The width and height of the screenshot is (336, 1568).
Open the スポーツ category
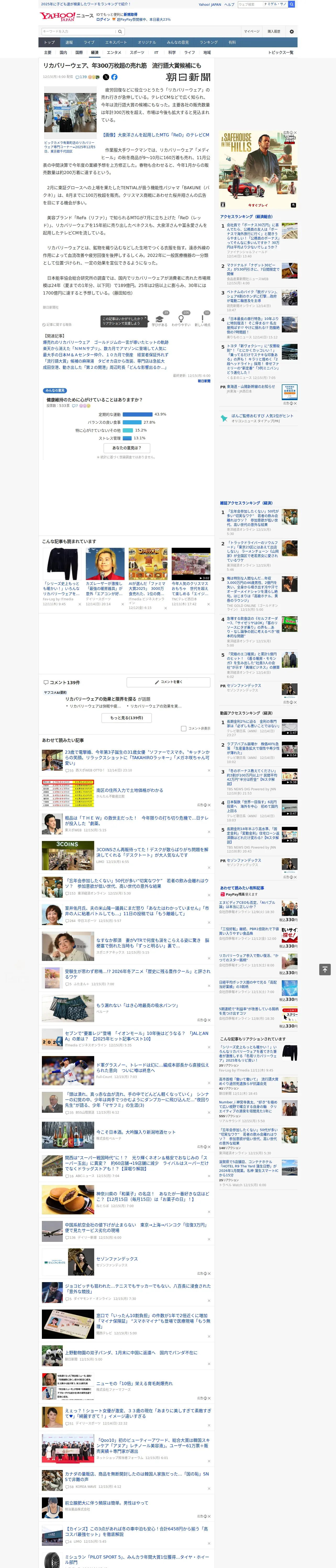(137, 53)
